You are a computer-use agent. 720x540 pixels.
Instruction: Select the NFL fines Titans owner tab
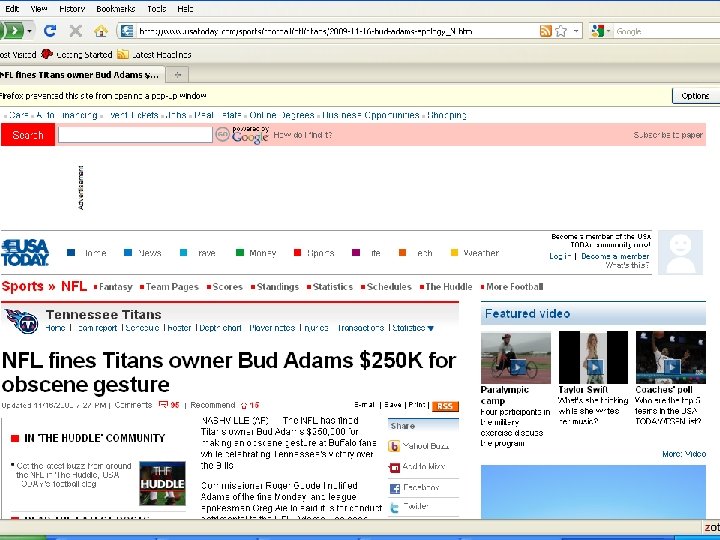[x=80, y=74]
